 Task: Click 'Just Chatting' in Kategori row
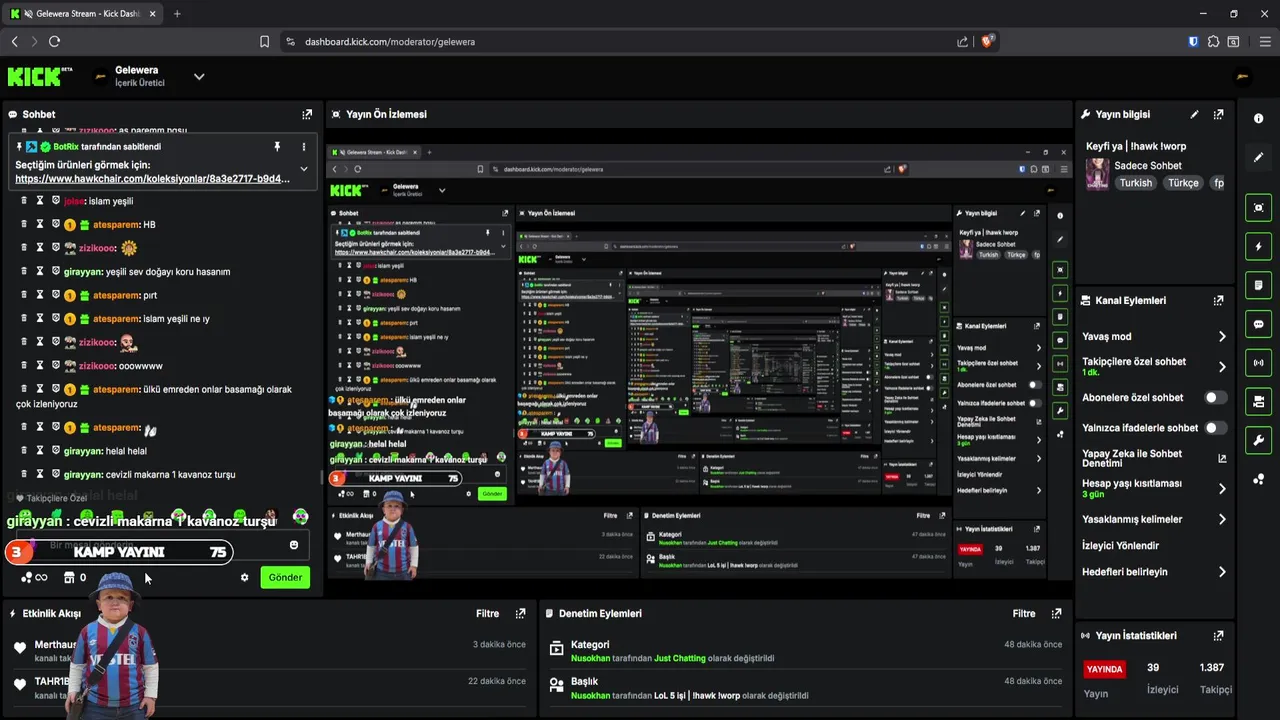point(679,659)
